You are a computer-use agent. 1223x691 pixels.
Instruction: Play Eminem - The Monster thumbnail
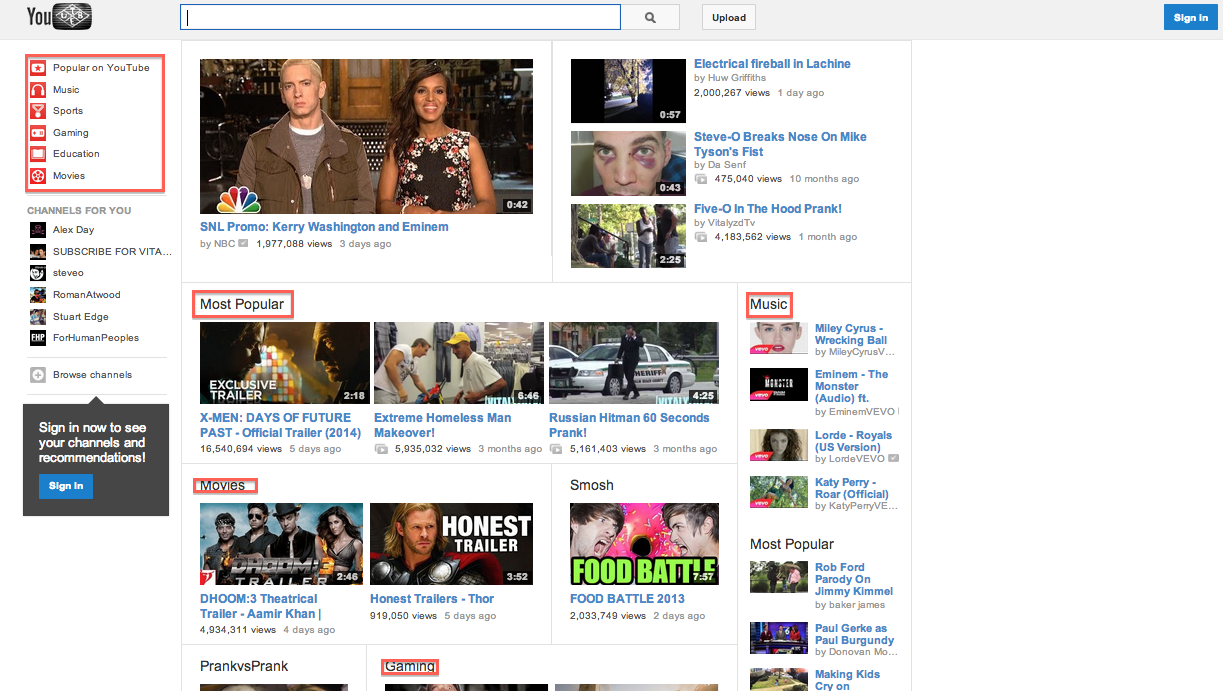[779, 384]
